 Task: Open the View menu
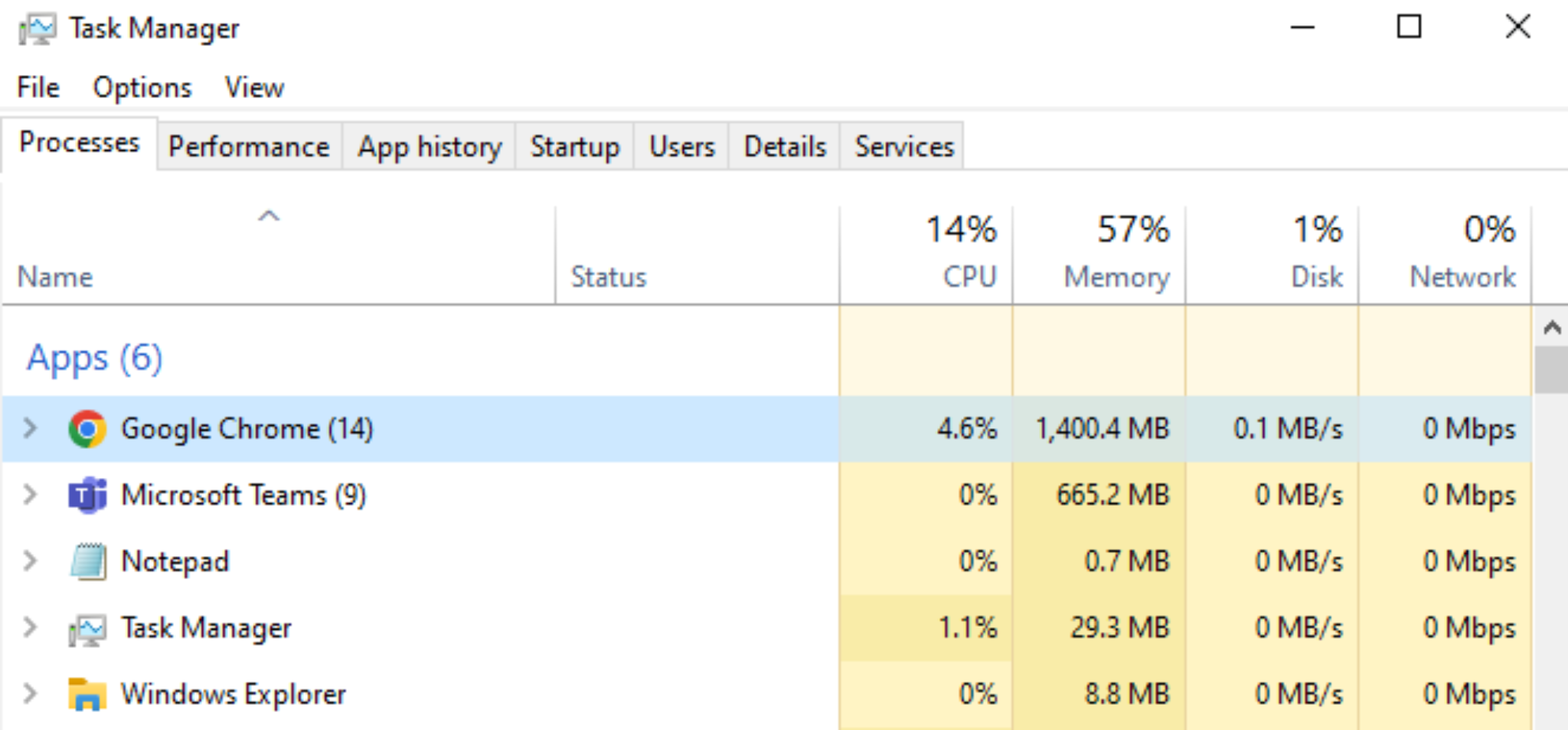pos(254,87)
